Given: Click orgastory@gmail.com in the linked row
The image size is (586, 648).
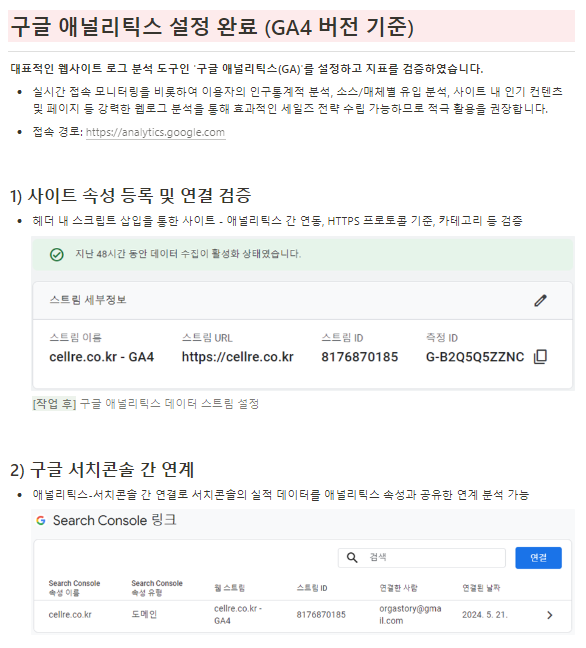Looking at the screenshot, I should [x=410, y=615].
